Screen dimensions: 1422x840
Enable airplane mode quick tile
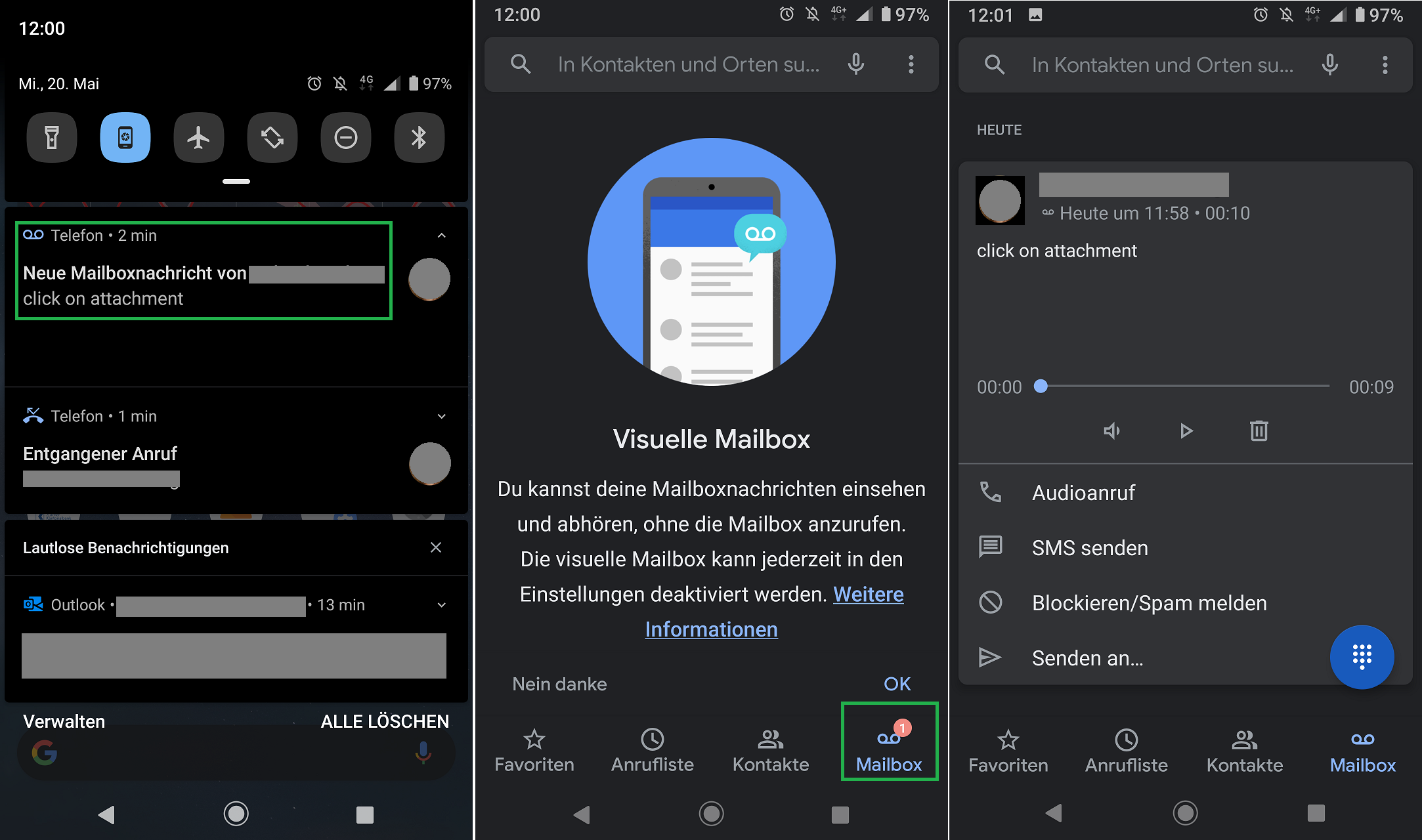pos(198,138)
